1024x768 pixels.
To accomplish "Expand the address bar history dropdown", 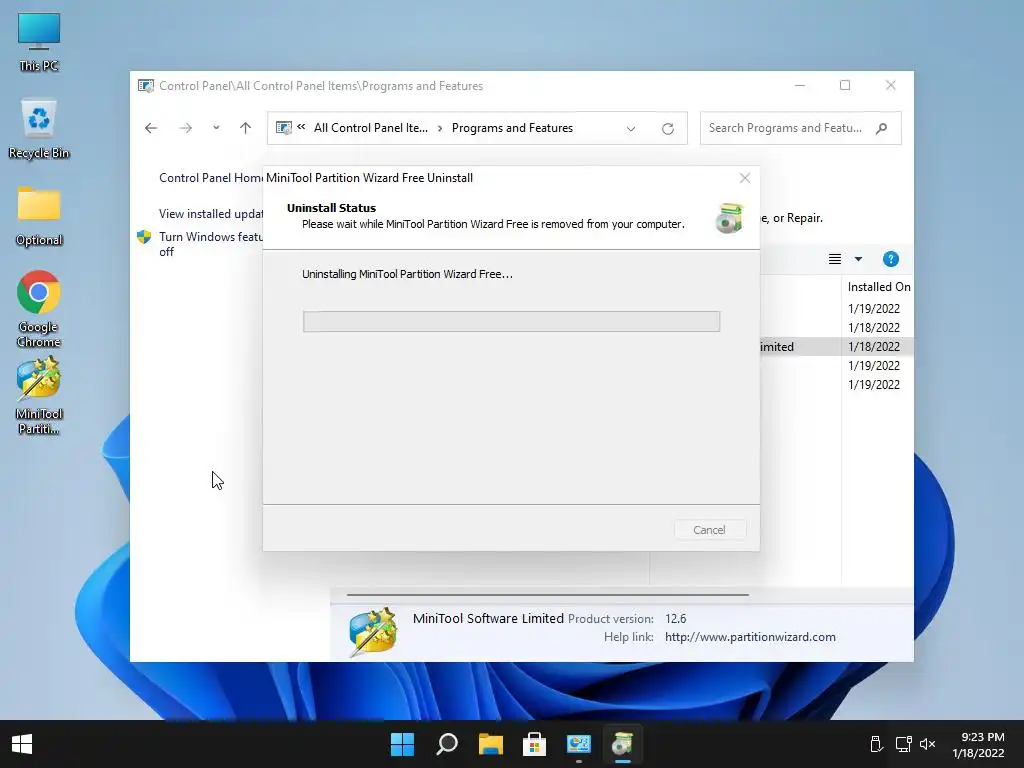I will click(631, 129).
